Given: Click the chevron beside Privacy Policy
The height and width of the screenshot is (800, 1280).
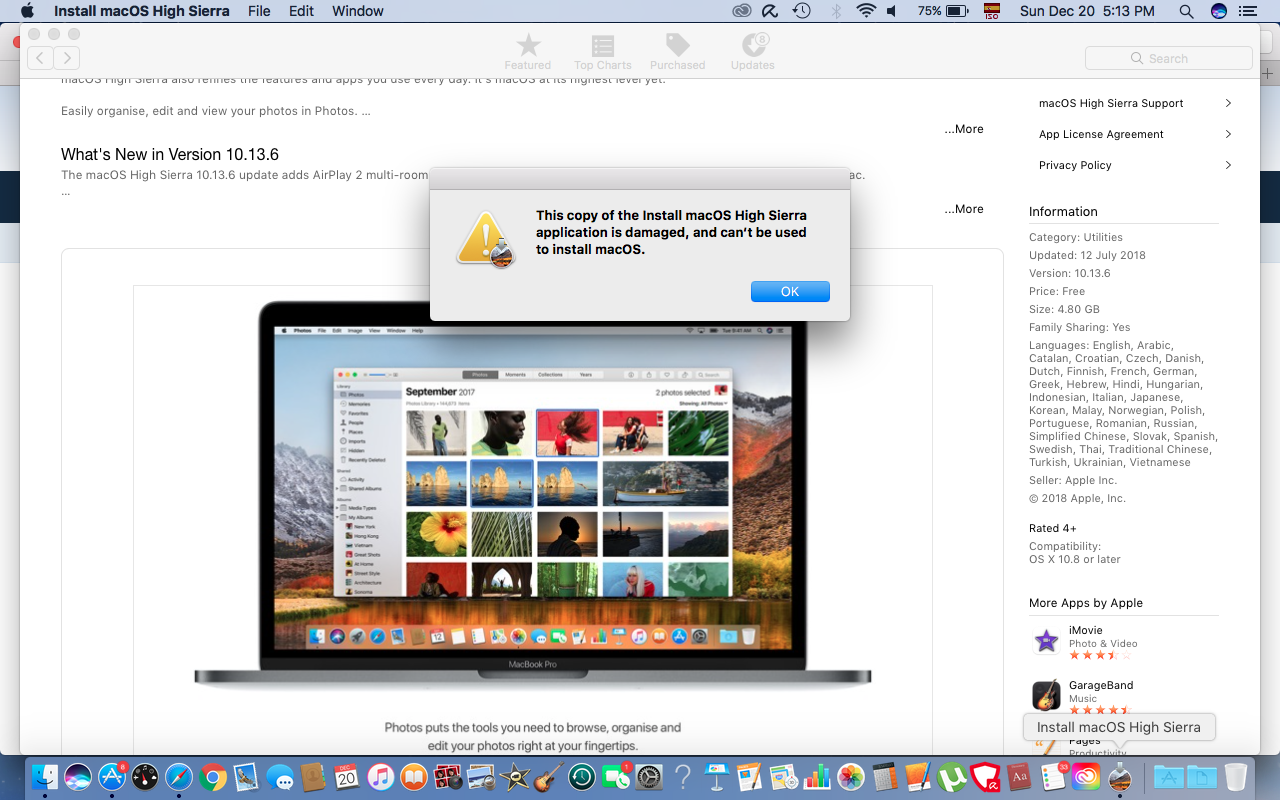Looking at the screenshot, I should [x=1228, y=165].
